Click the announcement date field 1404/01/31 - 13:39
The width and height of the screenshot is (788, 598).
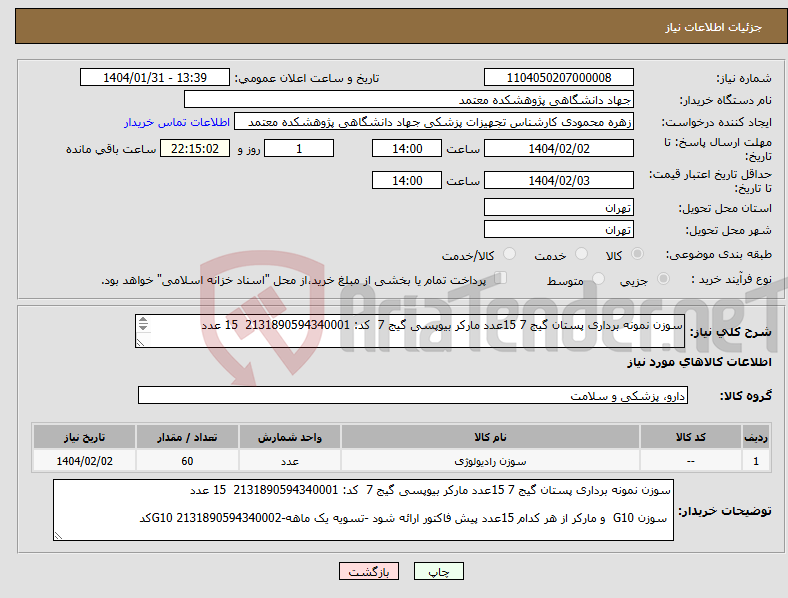coord(155,77)
